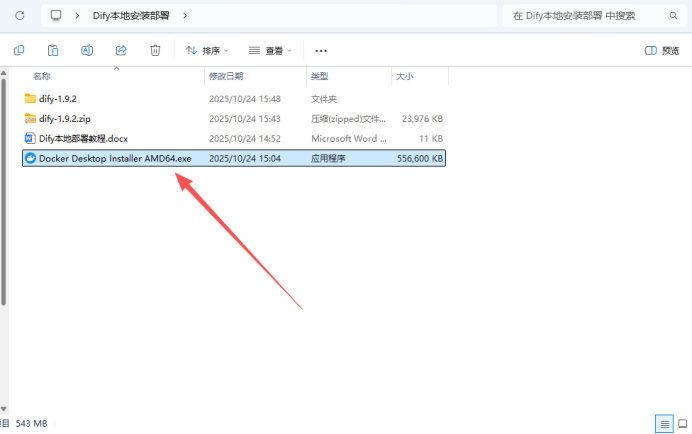Click the 11 KB size cell
Screen dimensions: 692x434
(431, 139)
